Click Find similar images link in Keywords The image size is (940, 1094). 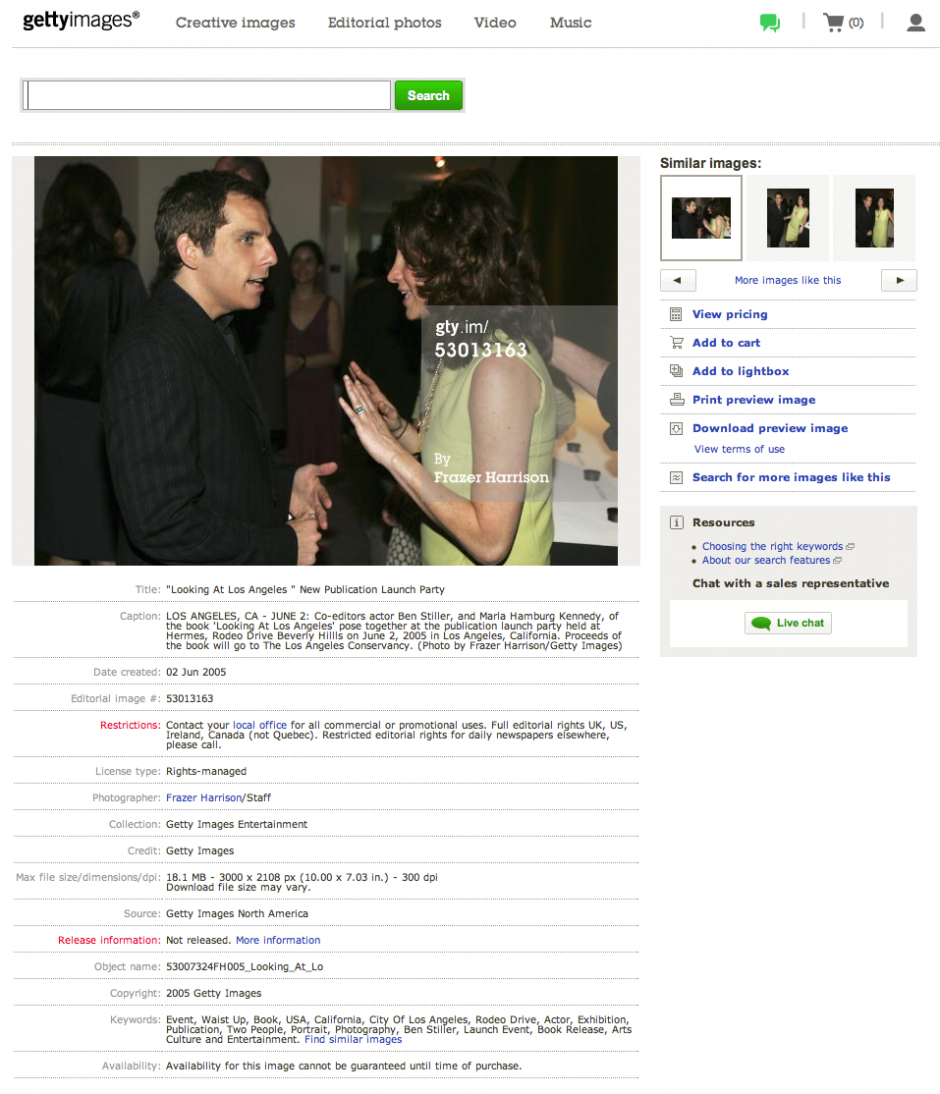353,1039
